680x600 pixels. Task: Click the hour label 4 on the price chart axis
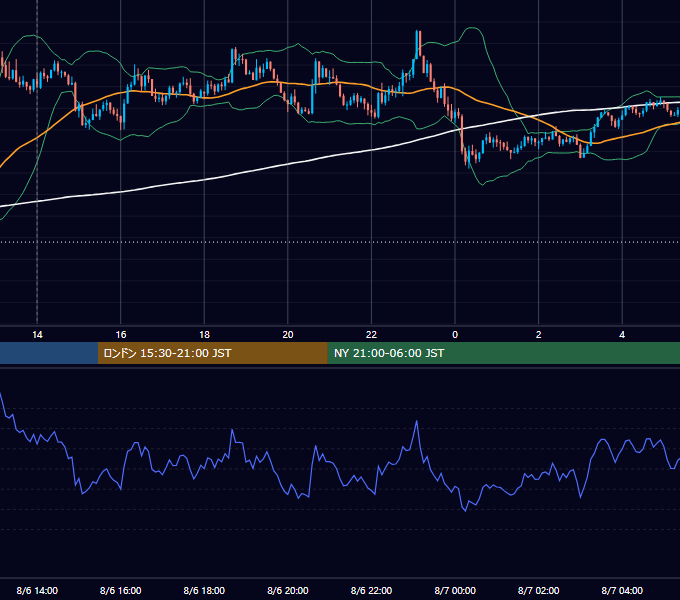point(622,335)
